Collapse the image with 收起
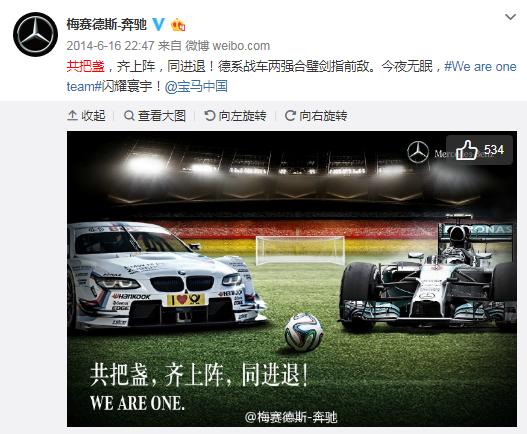The width and height of the screenshot is (527, 434). point(86,116)
